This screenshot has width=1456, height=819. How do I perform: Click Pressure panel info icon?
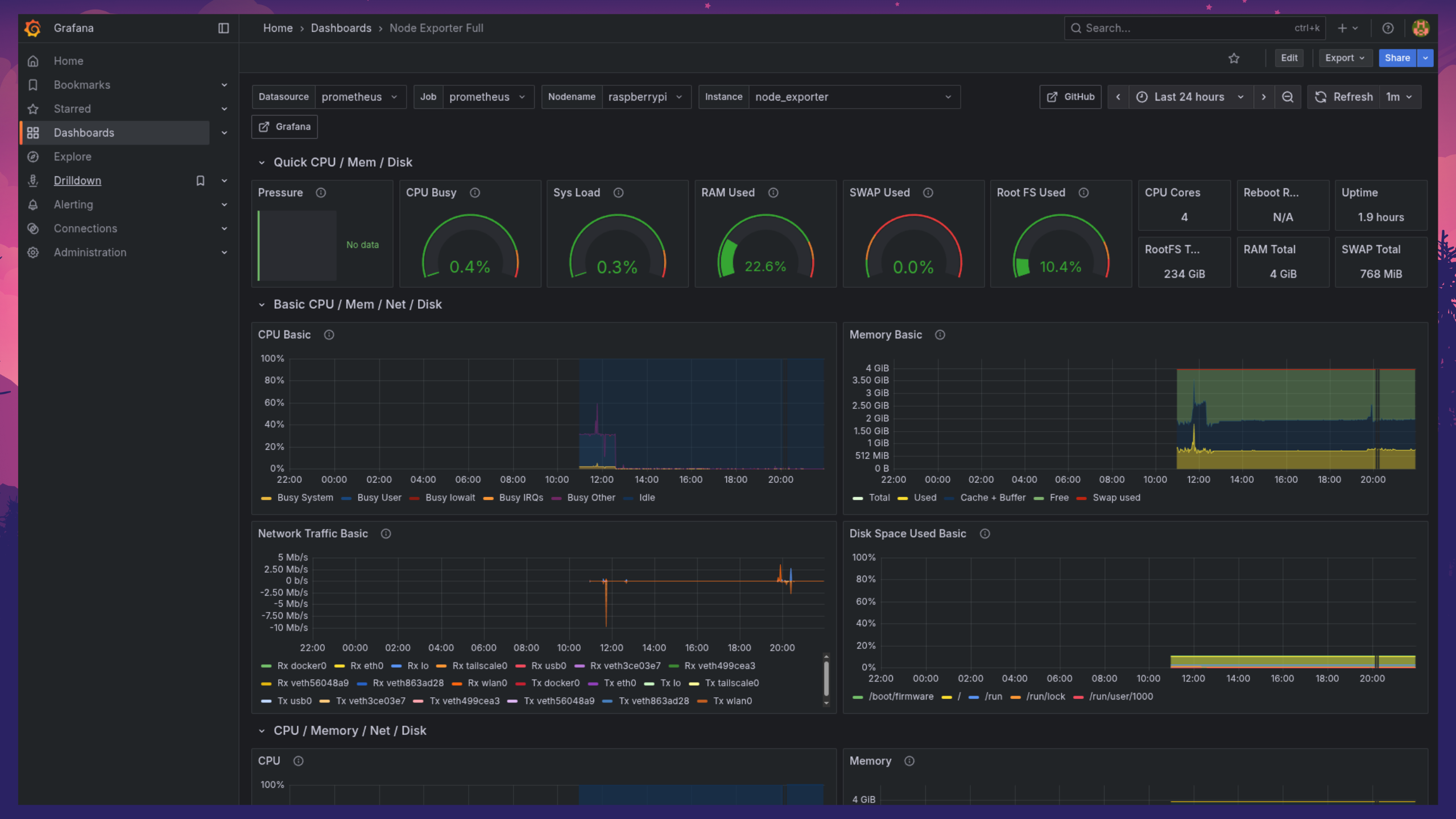321,193
